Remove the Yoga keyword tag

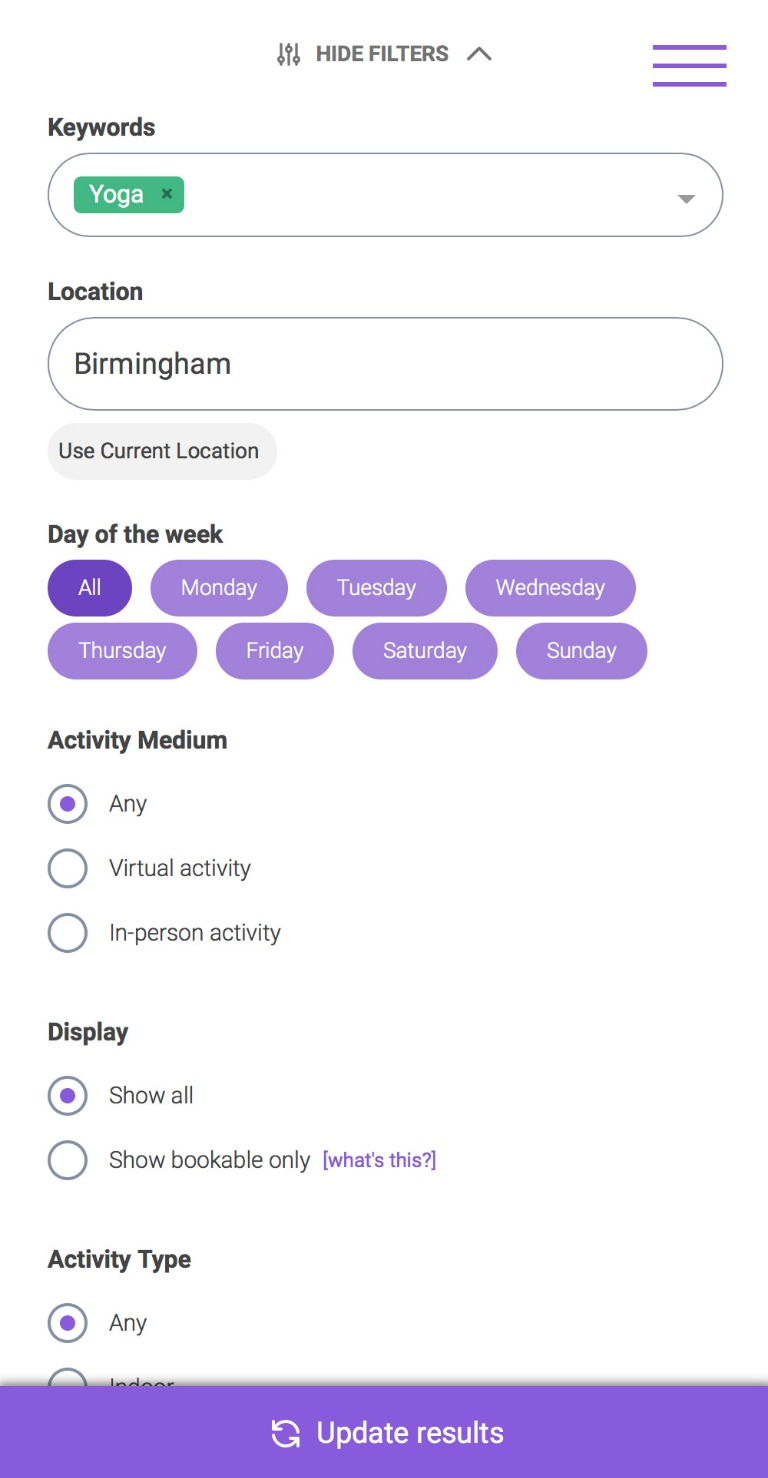click(167, 194)
